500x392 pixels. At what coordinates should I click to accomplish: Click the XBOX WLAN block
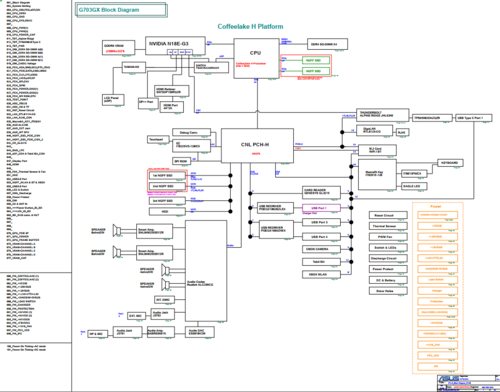click(x=321, y=274)
